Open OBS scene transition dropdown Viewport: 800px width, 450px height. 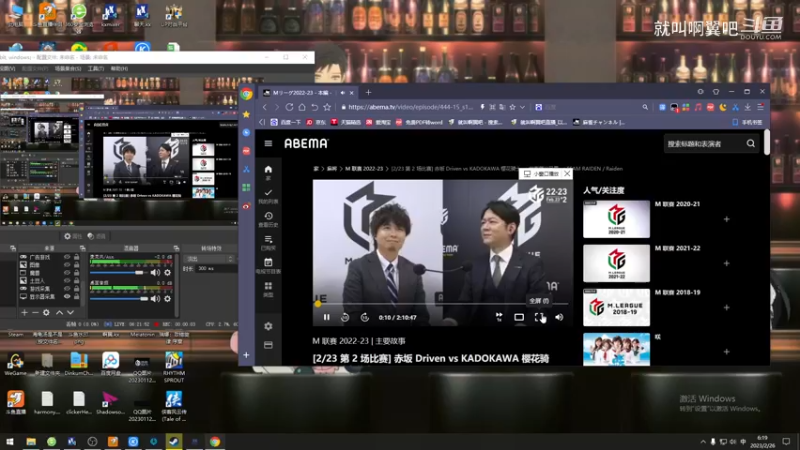pos(209,259)
